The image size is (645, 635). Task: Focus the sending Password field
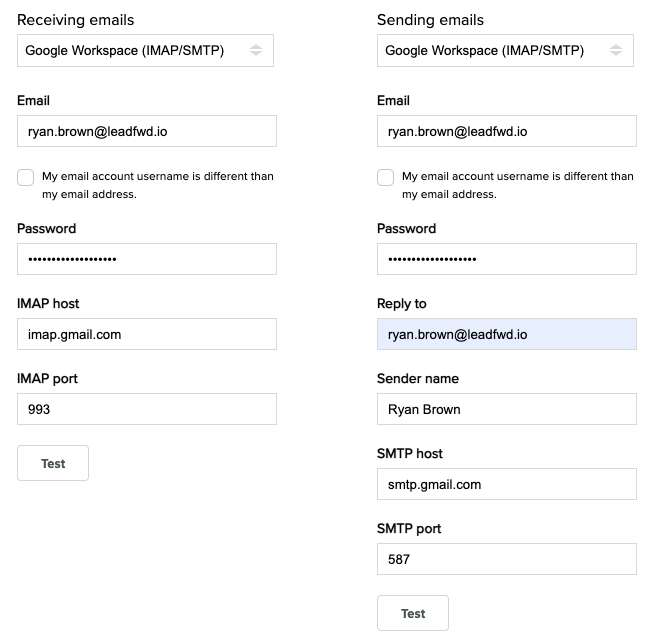click(x=507, y=259)
